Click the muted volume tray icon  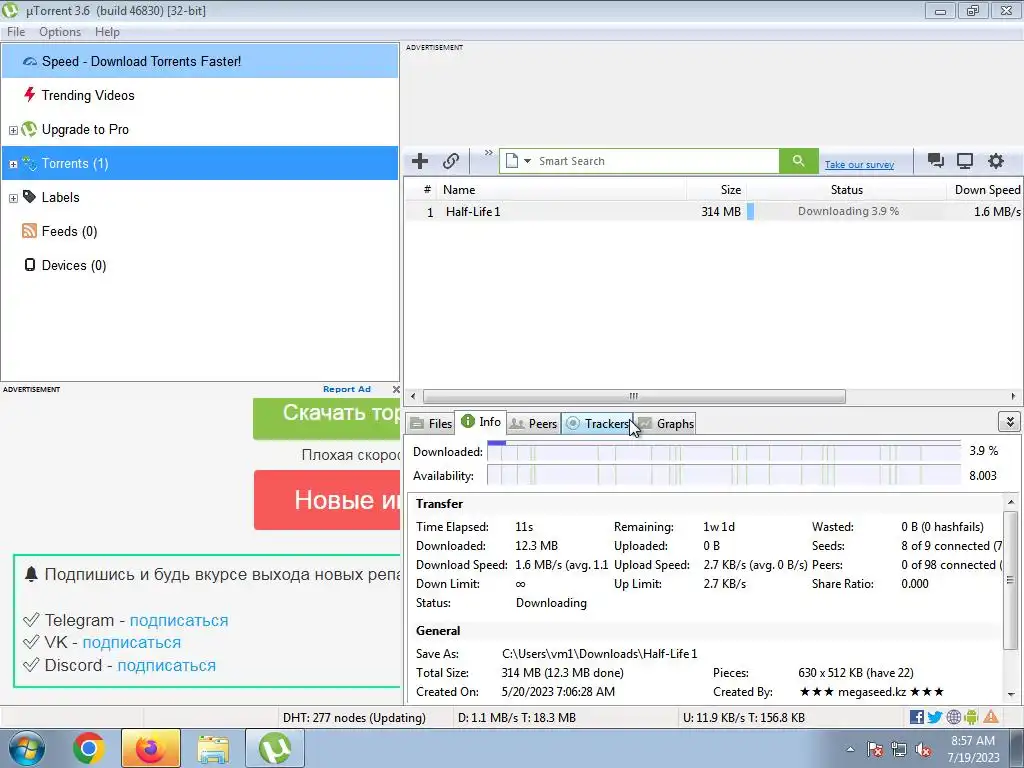[923, 750]
